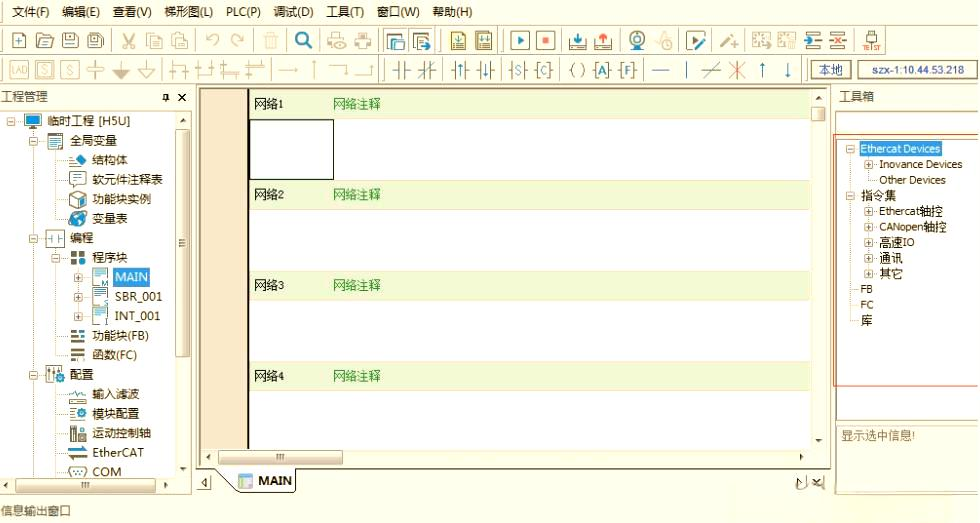The width and height of the screenshot is (980, 523).
Task: Insert a normally open contact
Action: (401, 70)
